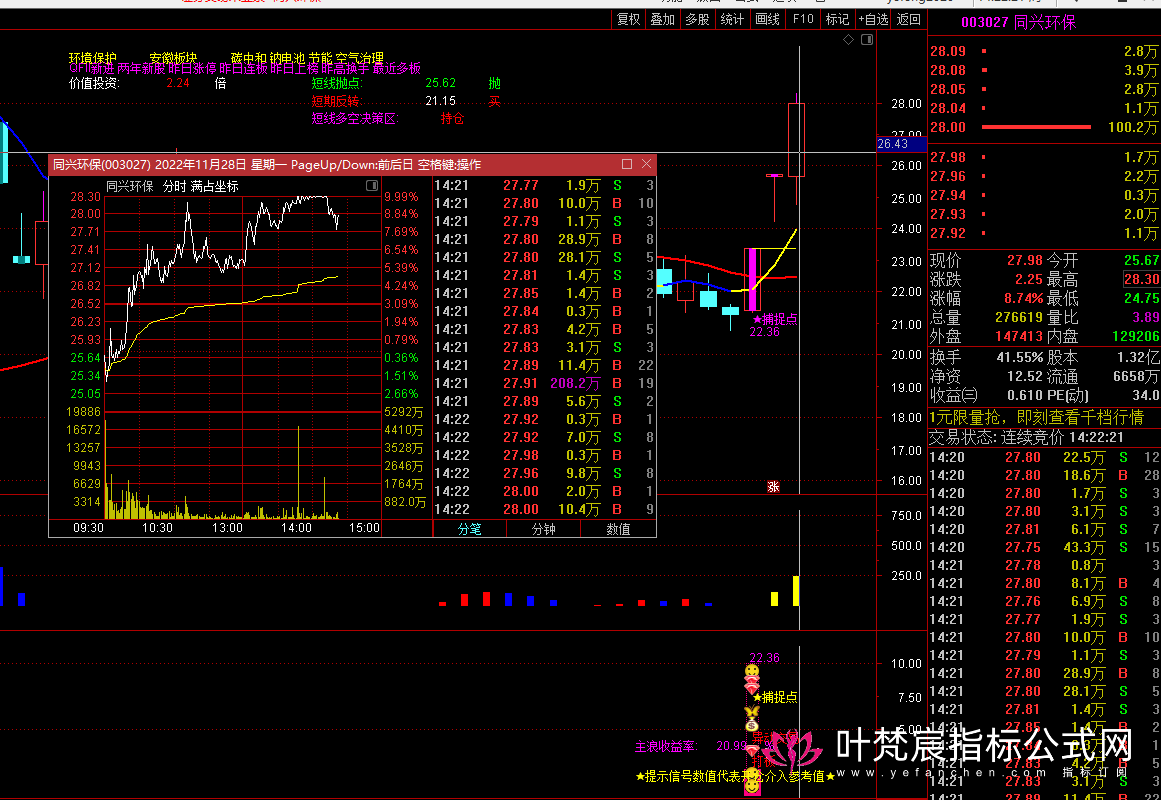
Task: Click the 千档行情 promotional link
Action: [1036, 417]
